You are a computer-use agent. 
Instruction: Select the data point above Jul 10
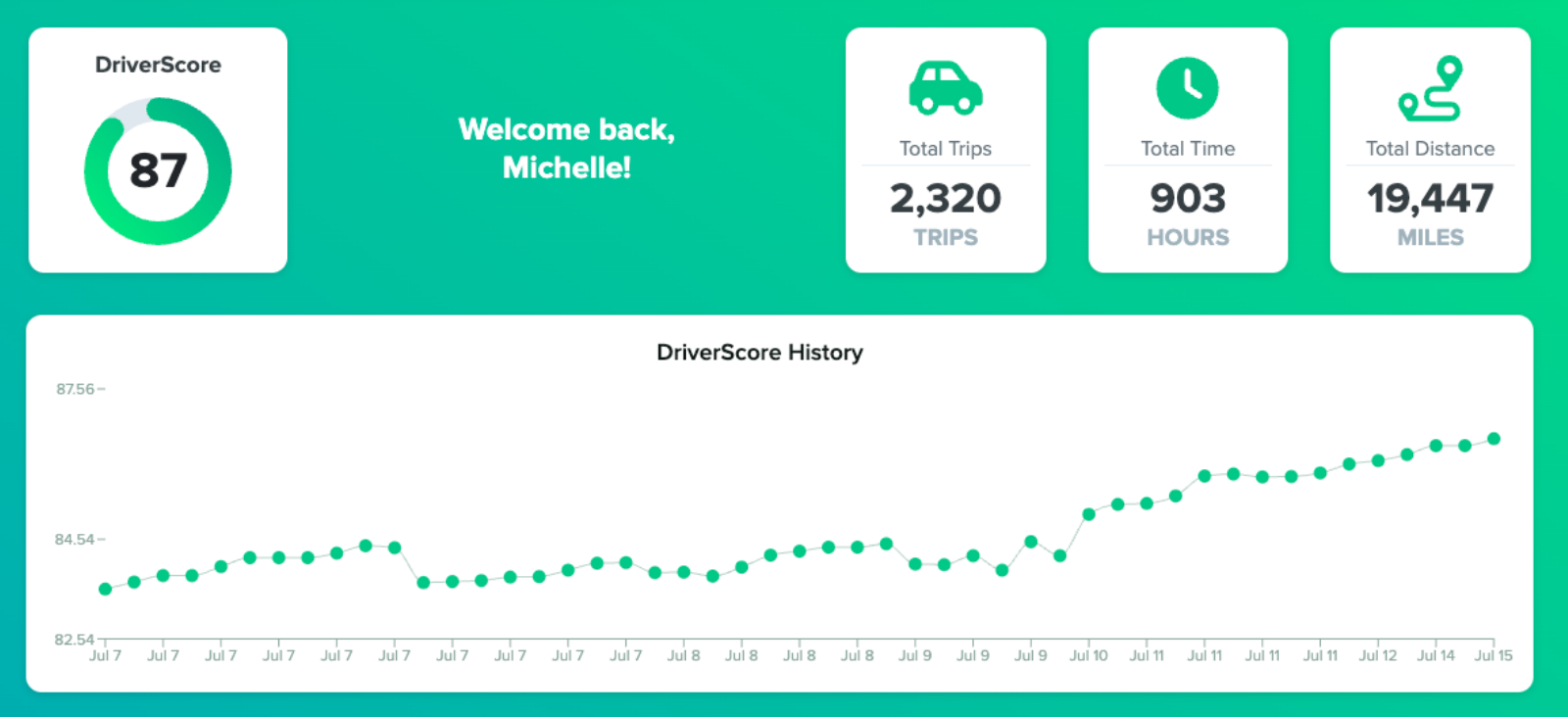pyautogui.click(x=1089, y=514)
